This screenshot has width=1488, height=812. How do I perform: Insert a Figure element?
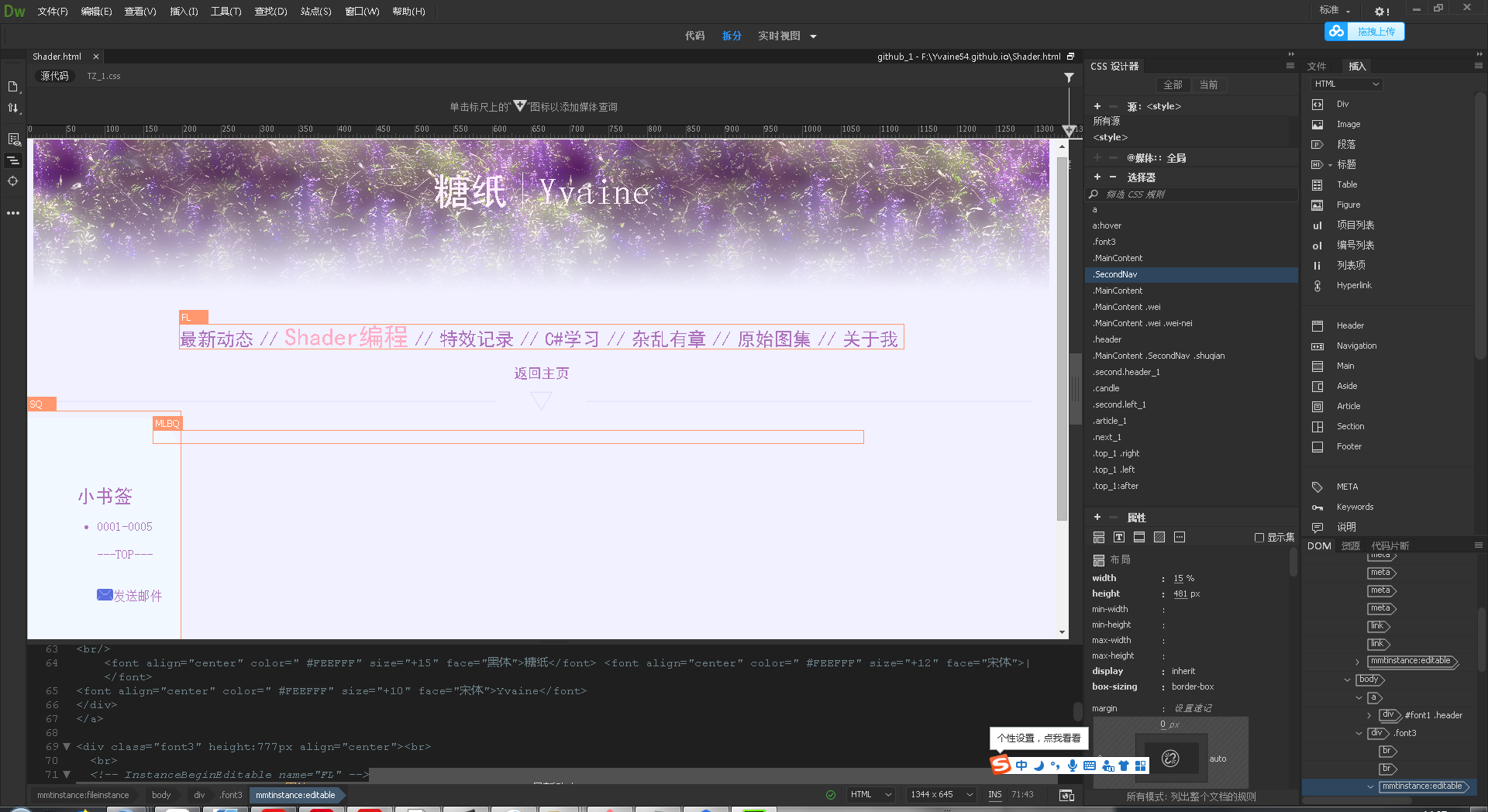1348,205
